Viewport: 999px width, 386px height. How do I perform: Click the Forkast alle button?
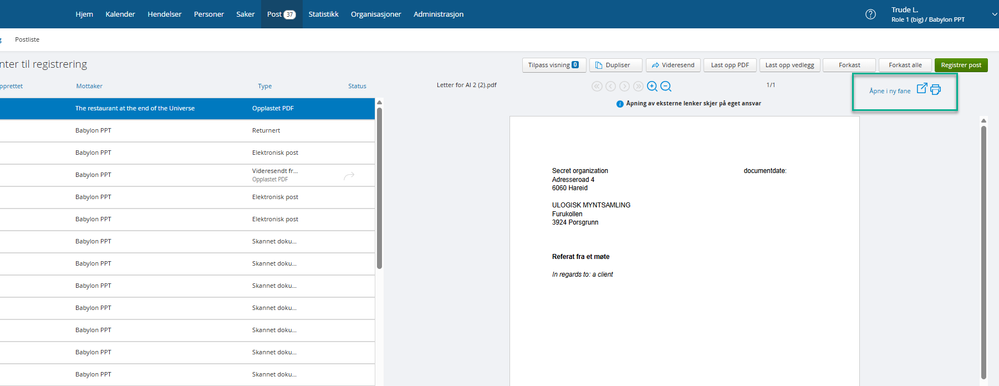coord(905,65)
